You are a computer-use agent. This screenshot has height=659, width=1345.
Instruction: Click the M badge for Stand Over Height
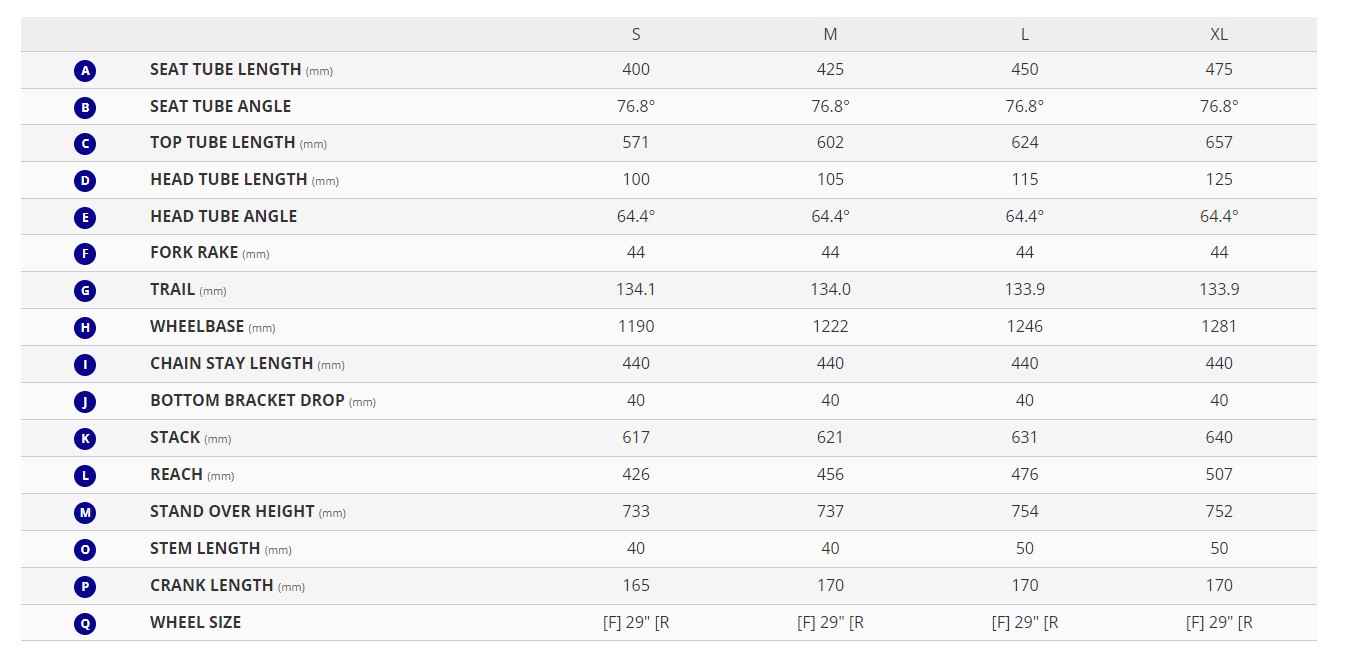[85, 512]
